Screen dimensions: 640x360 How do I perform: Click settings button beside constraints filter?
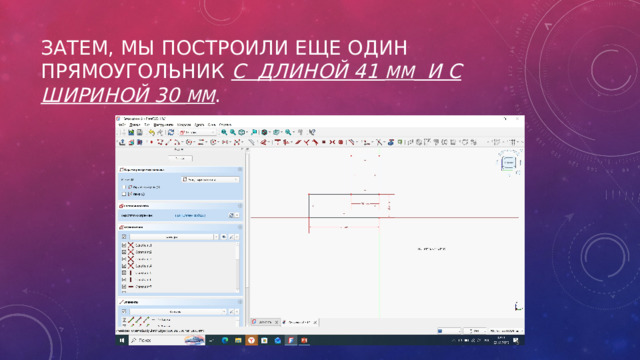point(232,237)
